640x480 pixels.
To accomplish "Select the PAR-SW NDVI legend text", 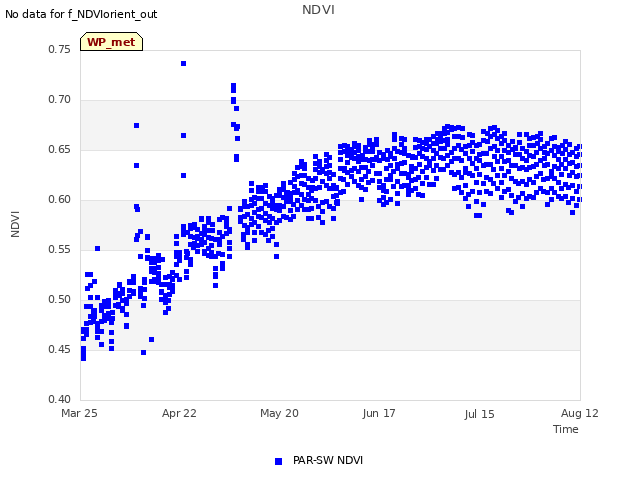I will pyautogui.click(x=328, y=460).
